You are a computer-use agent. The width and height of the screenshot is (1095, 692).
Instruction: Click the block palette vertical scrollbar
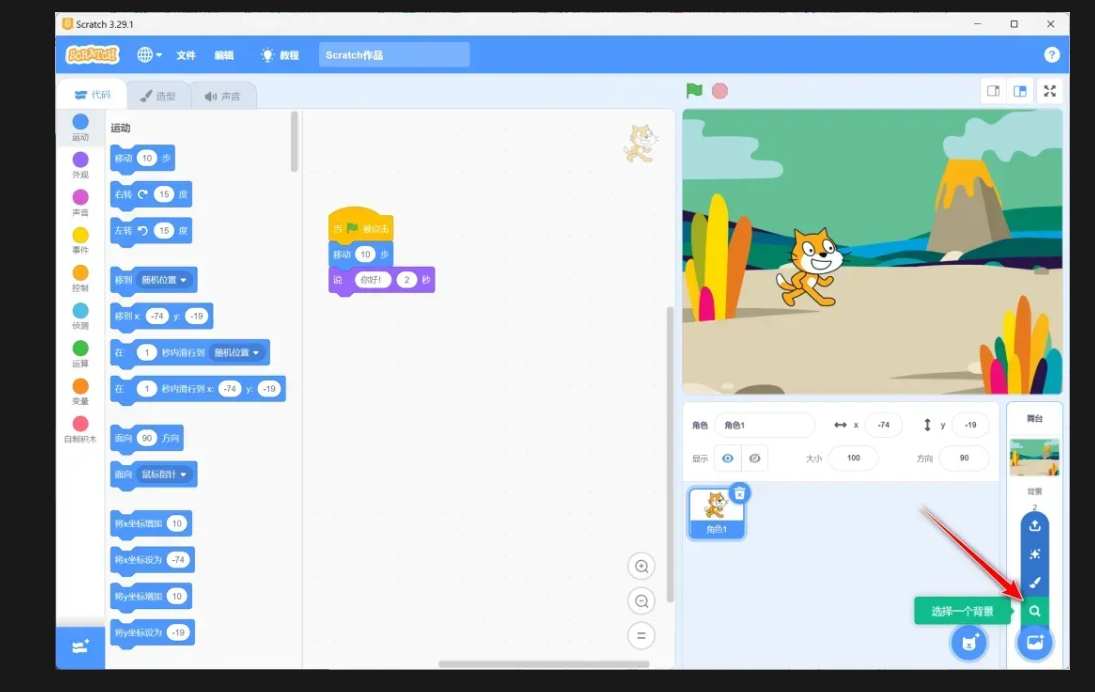(x=294, y=142)
